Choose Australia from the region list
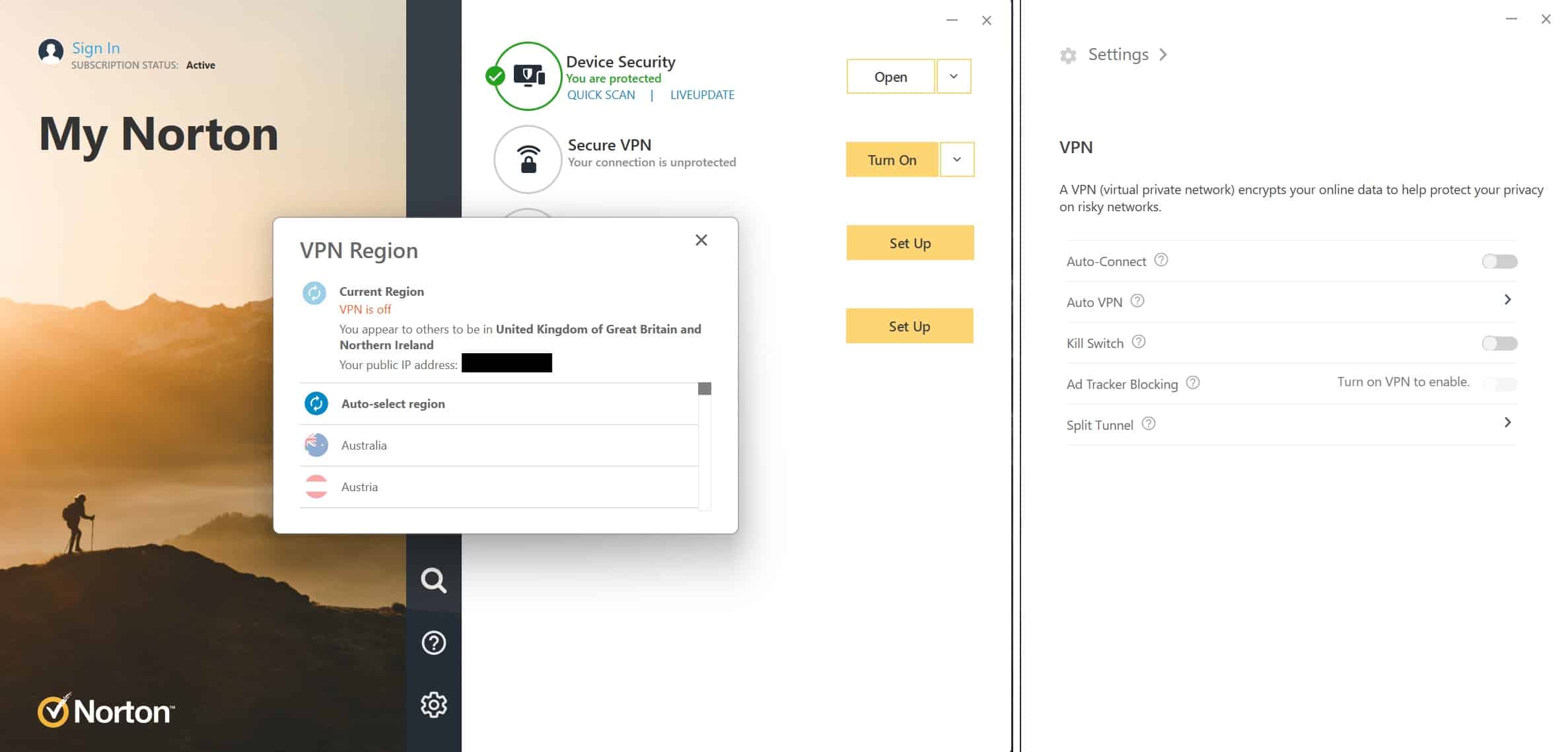1568x752 pixels. tap(499, 446)
